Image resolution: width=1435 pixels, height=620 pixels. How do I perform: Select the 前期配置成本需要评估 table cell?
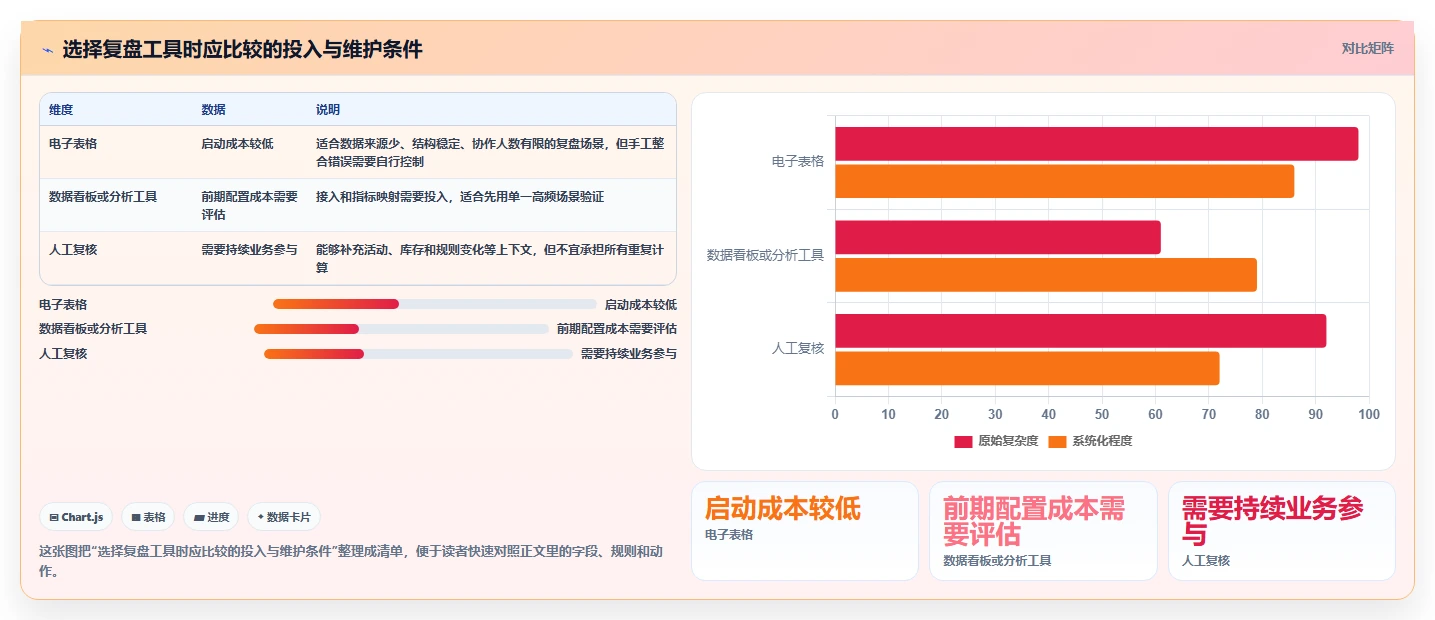(x=249, y=205)
